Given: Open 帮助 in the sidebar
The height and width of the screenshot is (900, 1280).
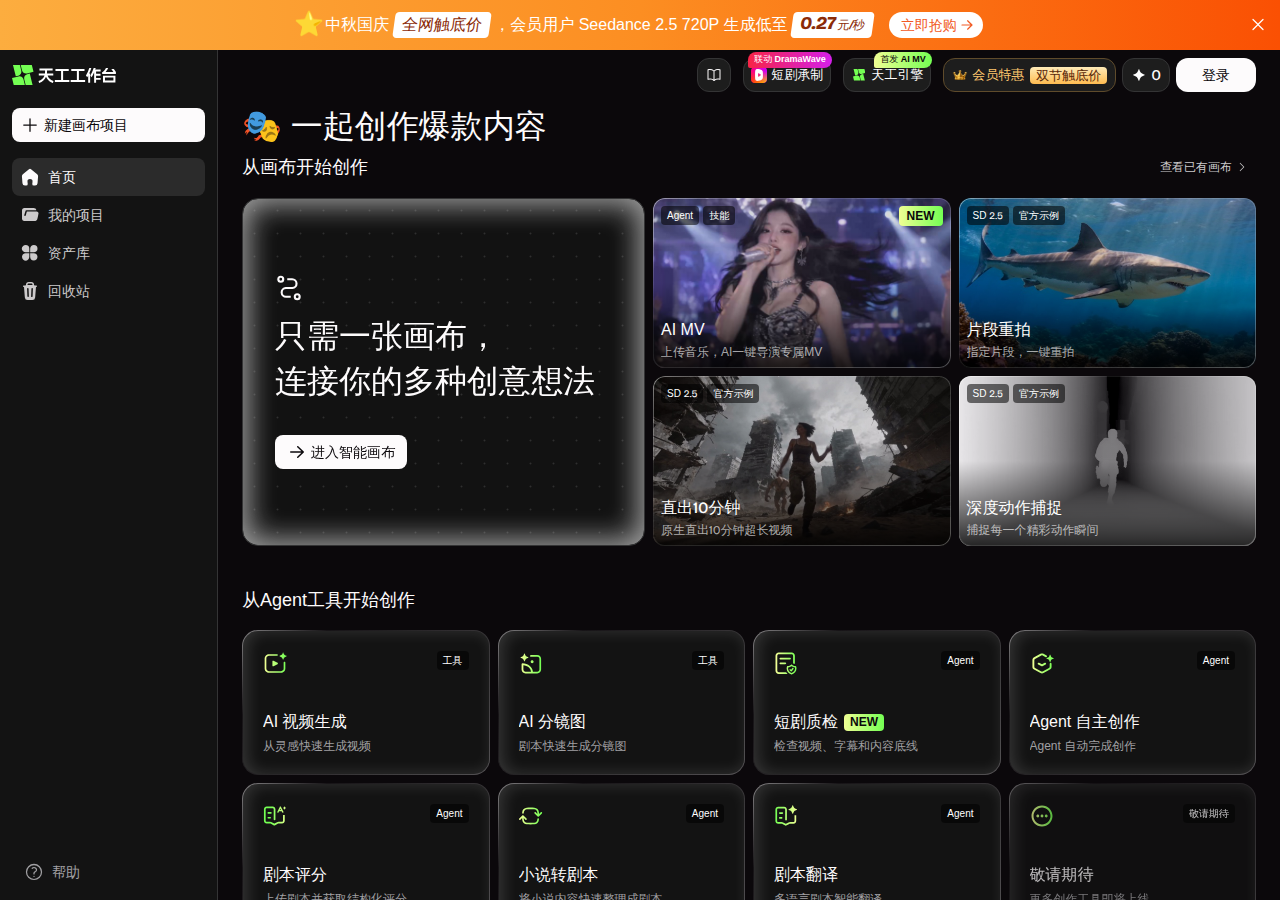Looking at the screenshot, I should tap(53, 872).
